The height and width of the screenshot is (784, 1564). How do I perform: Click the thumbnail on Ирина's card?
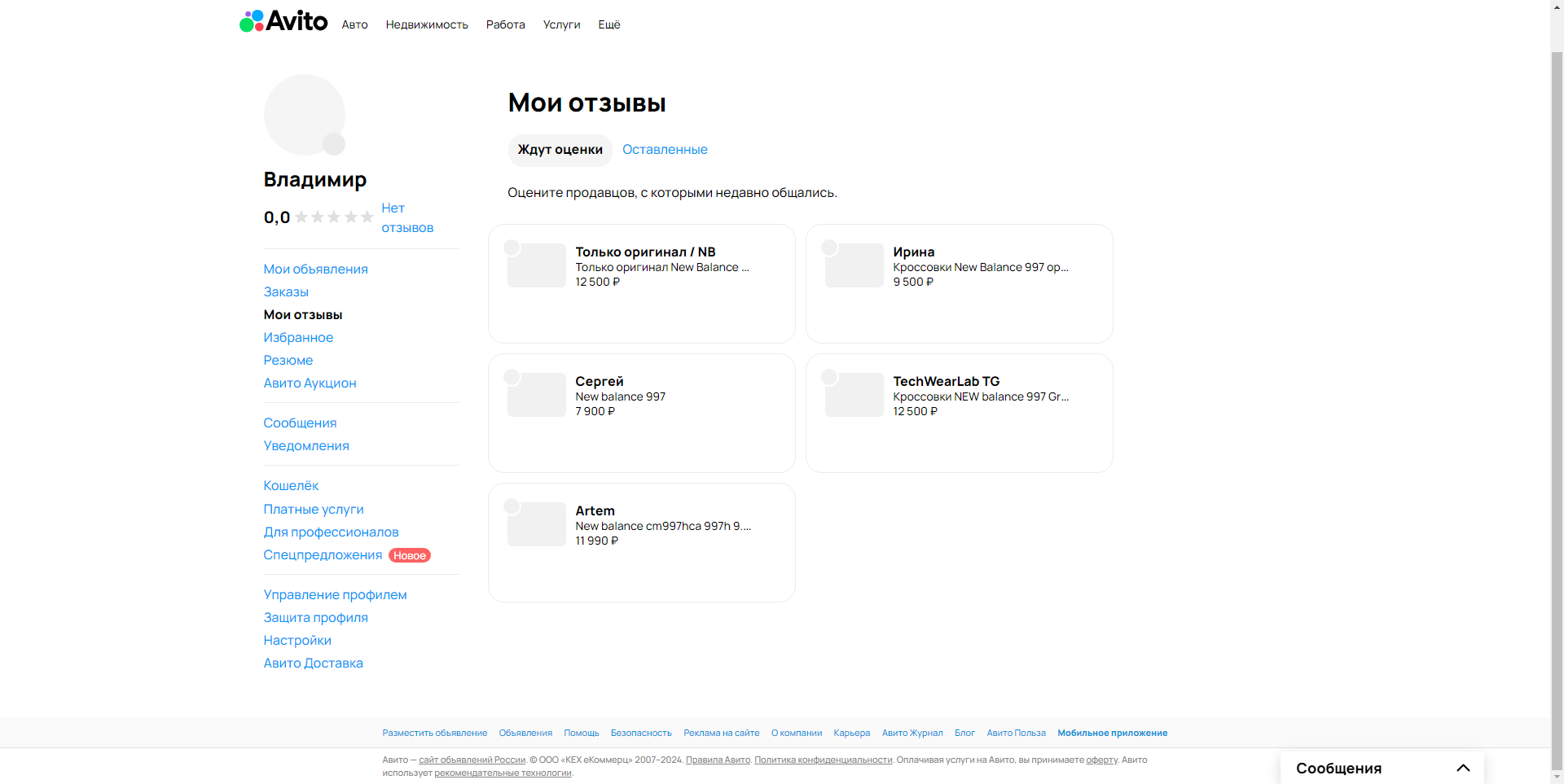[854, 265]
